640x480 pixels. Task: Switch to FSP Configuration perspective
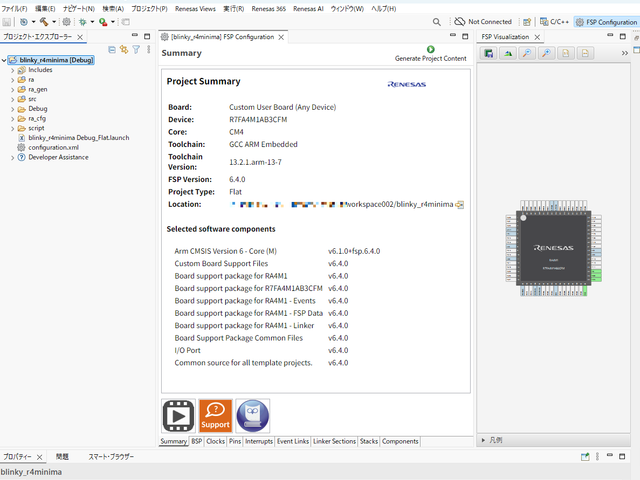[607, 22]
